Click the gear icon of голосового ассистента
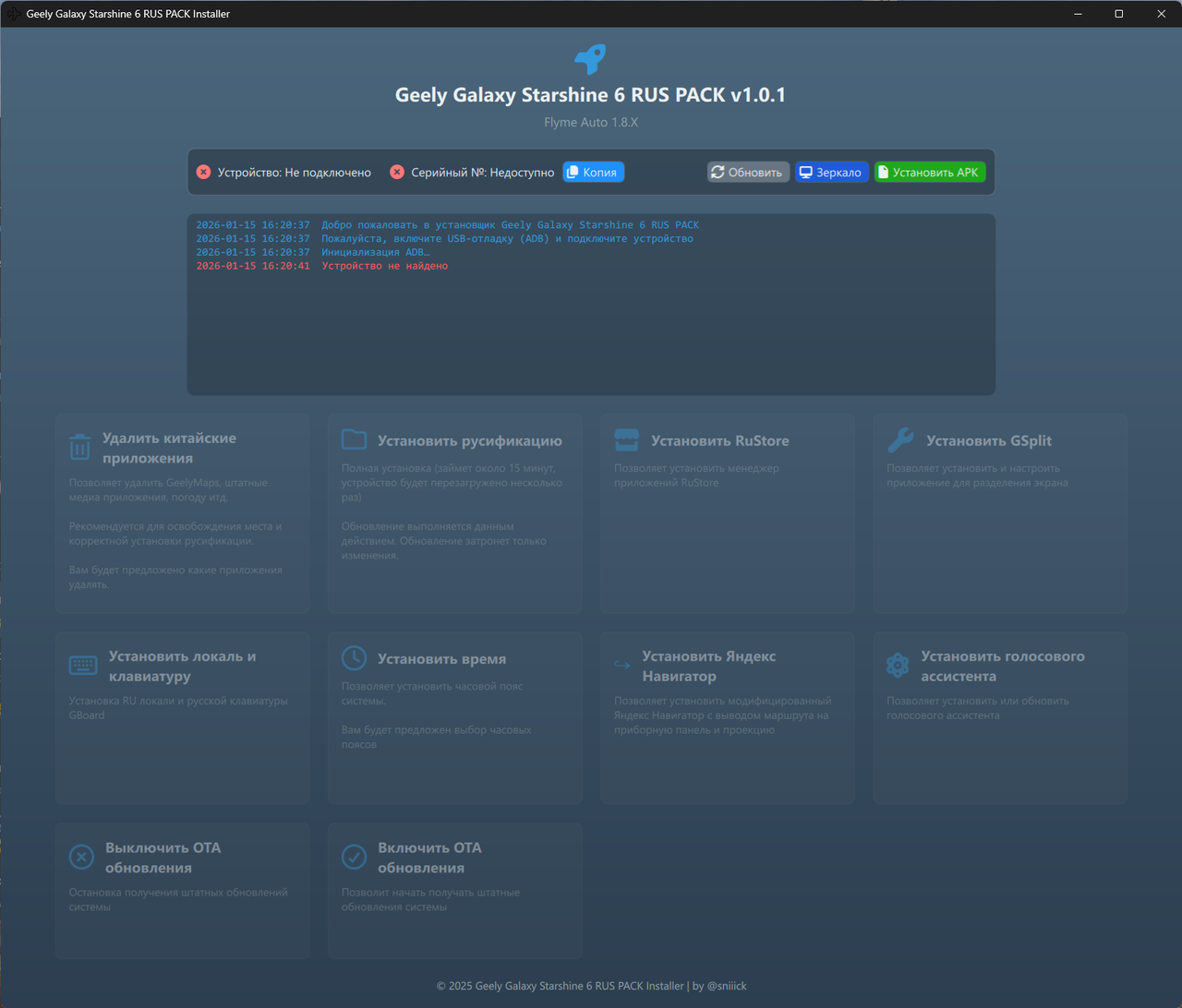 (x=898, y=665)
